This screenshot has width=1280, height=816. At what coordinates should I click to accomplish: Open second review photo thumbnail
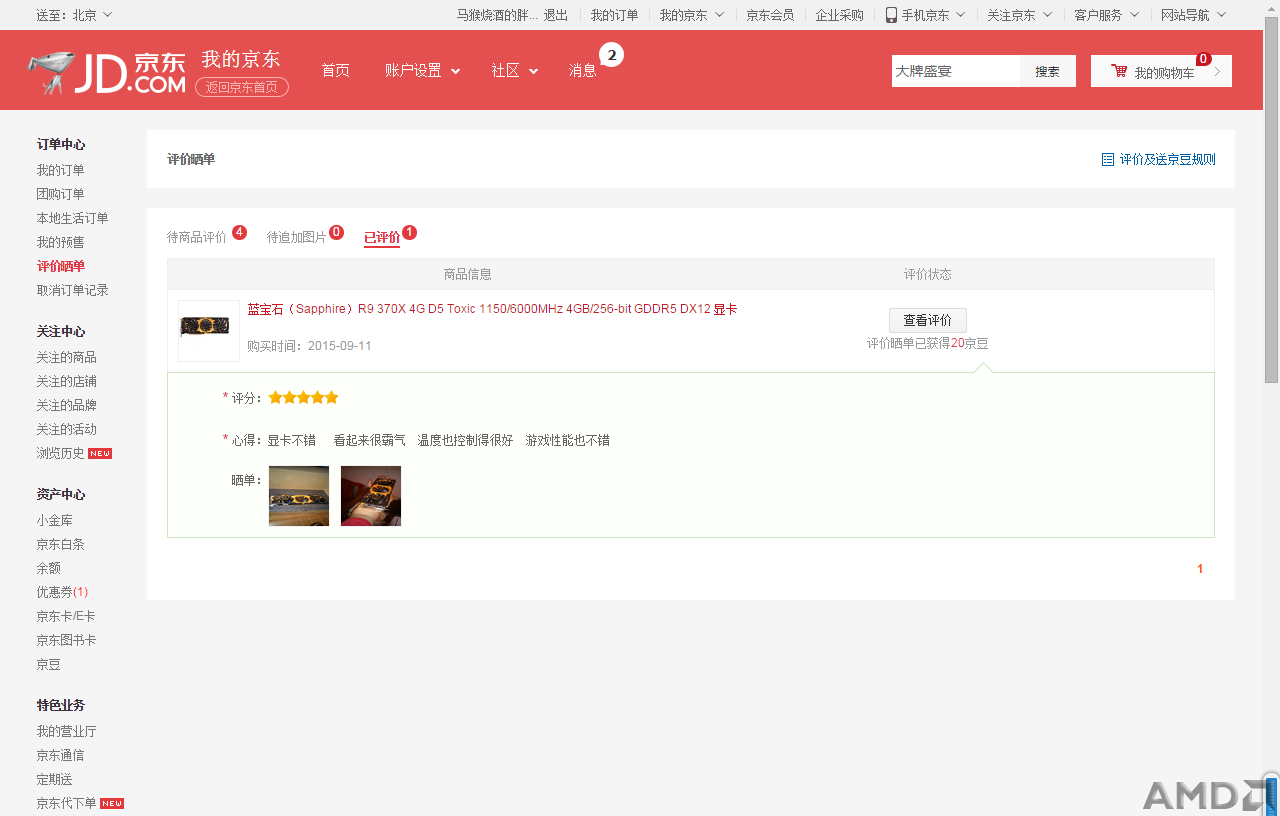pyautogui.click(x=371, y=496)
